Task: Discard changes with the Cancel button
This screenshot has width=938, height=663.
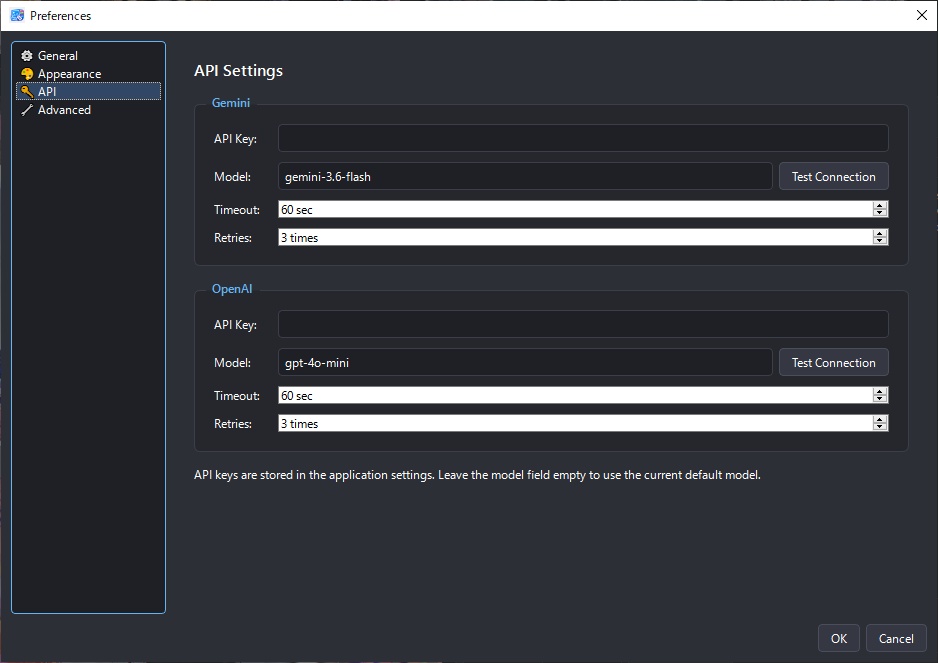Action: tap(896, 638)
